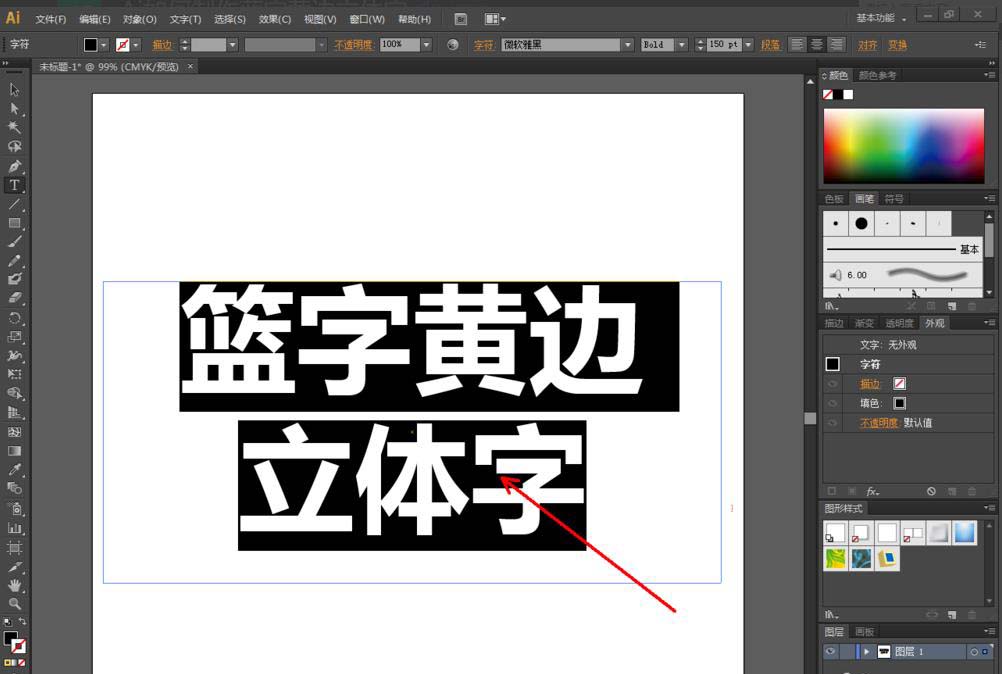Select the Scale tool
Image resolution: width=1002 pixels, height=674 pixels.
pyautogui.click(x=14, y=337)
